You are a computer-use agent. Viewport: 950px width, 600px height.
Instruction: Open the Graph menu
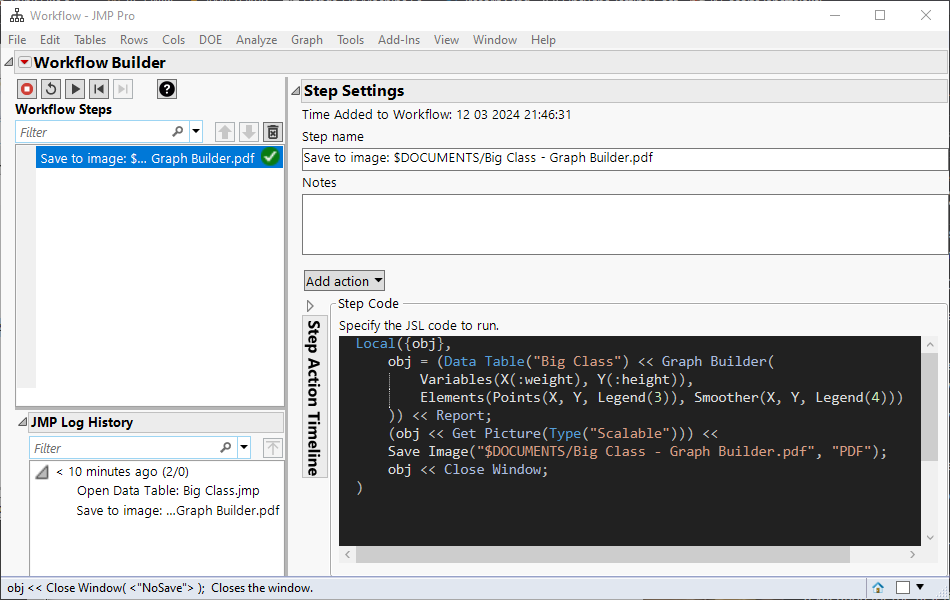click(306, 40)
